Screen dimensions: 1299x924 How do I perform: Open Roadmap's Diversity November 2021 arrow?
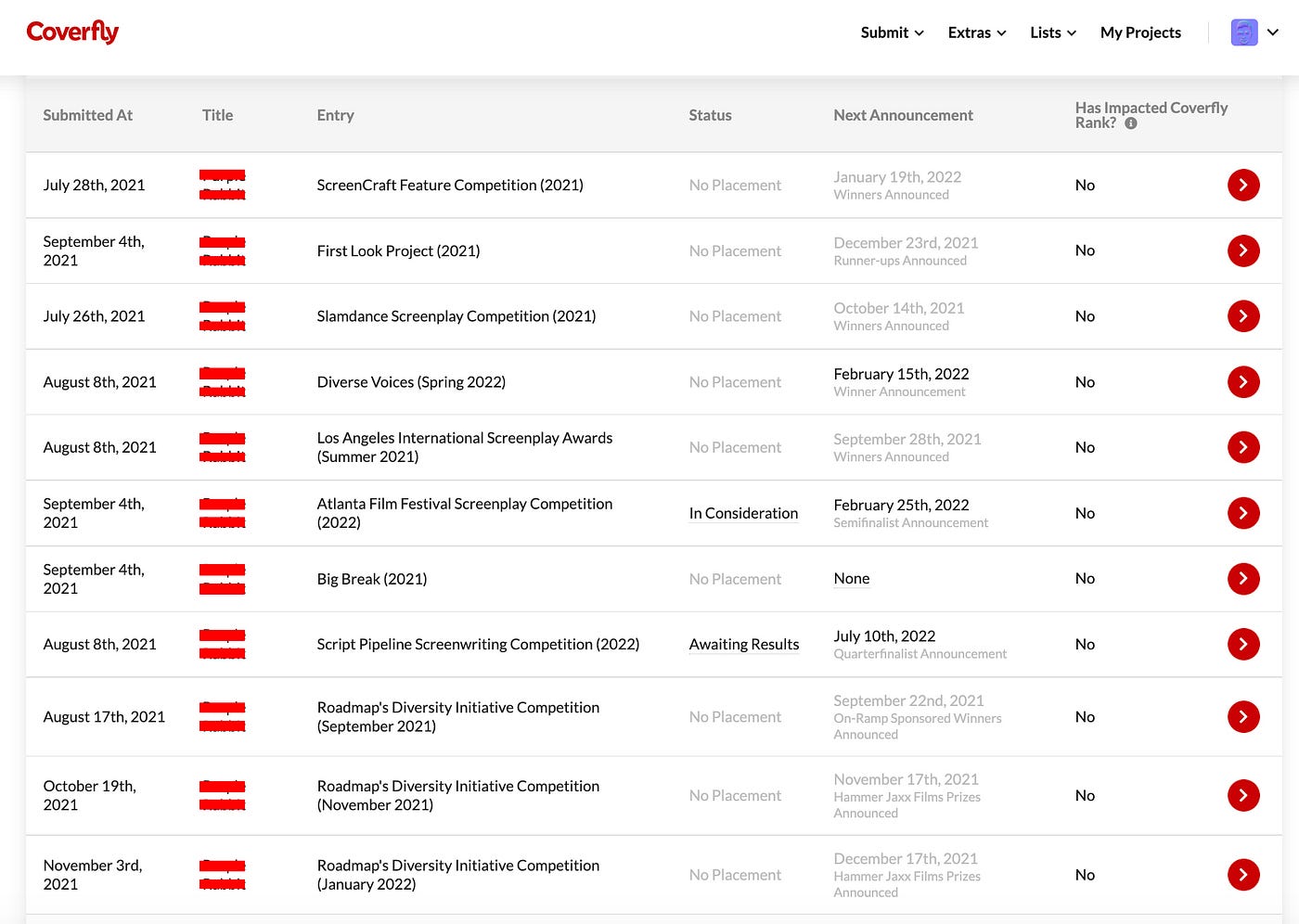coord(1243,795)
